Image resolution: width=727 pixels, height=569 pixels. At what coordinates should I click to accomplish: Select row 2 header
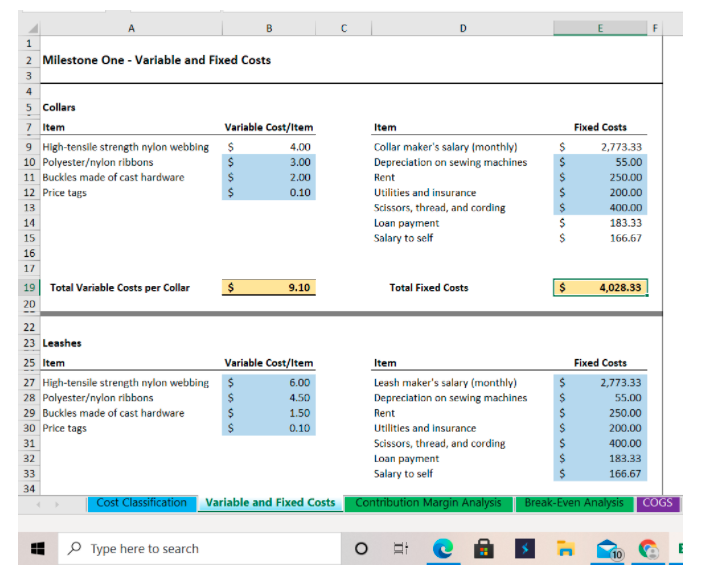29,60
